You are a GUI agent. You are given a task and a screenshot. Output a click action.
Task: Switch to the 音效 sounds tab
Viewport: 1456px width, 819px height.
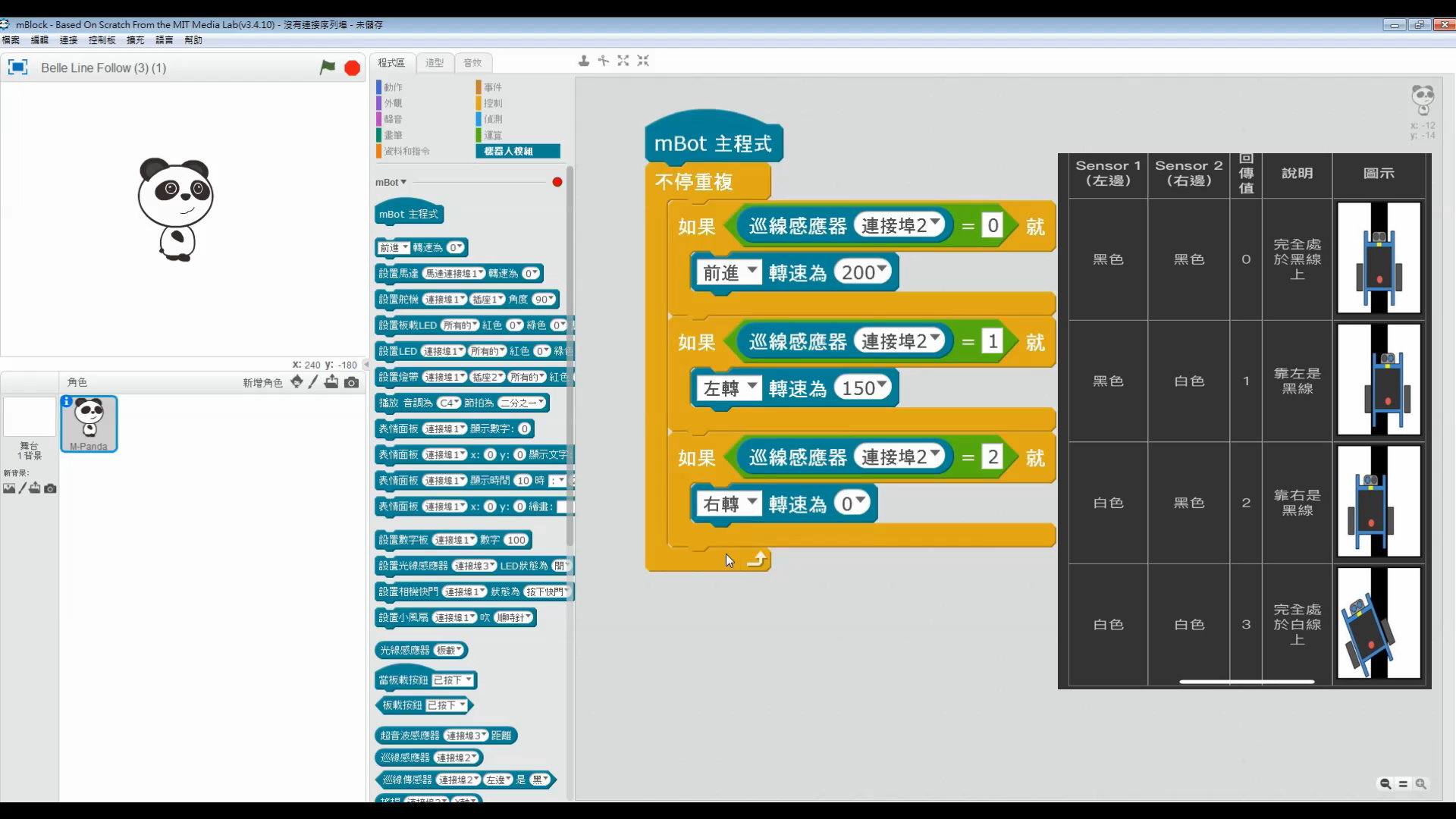click(472, 62)
